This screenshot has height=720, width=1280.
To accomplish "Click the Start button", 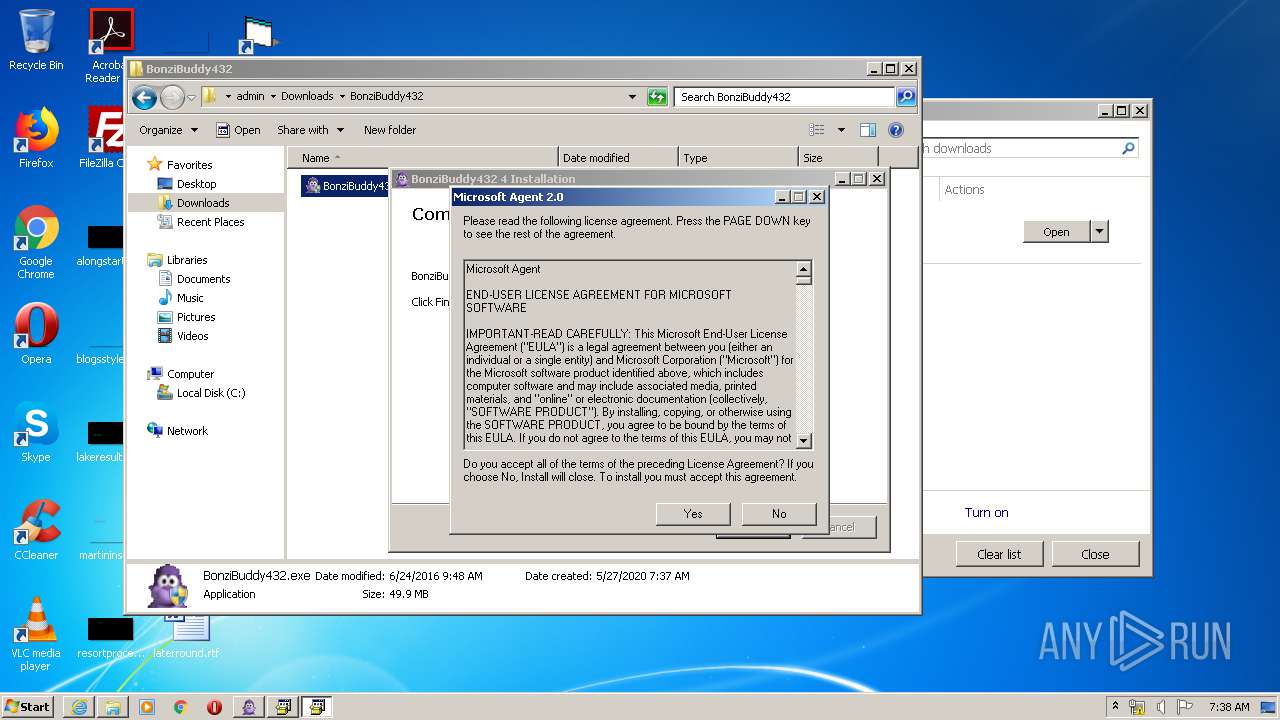I will (28, 707).
